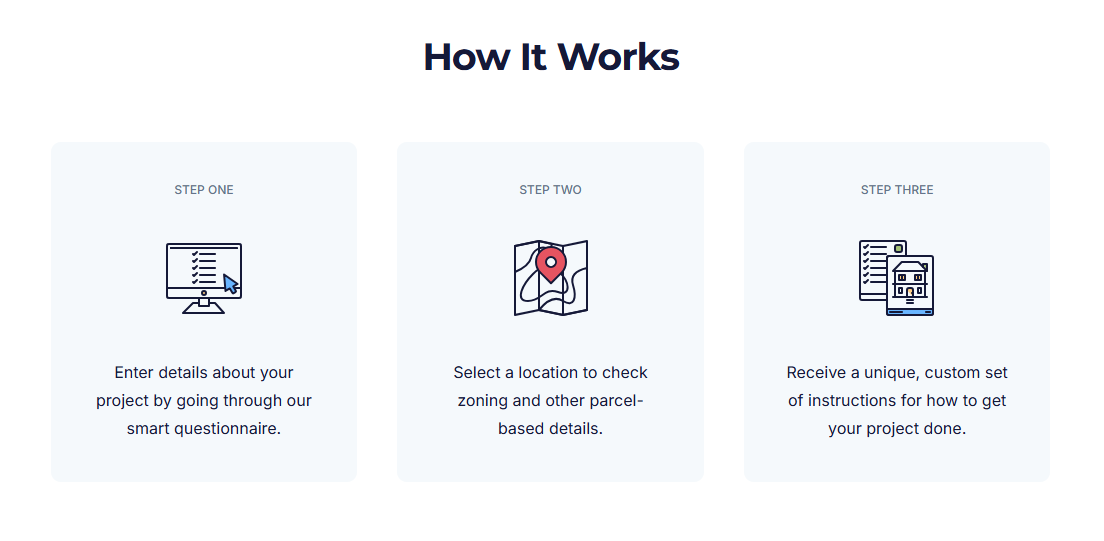
Task: Click the red location pin on the map
Action: [550, 264]
